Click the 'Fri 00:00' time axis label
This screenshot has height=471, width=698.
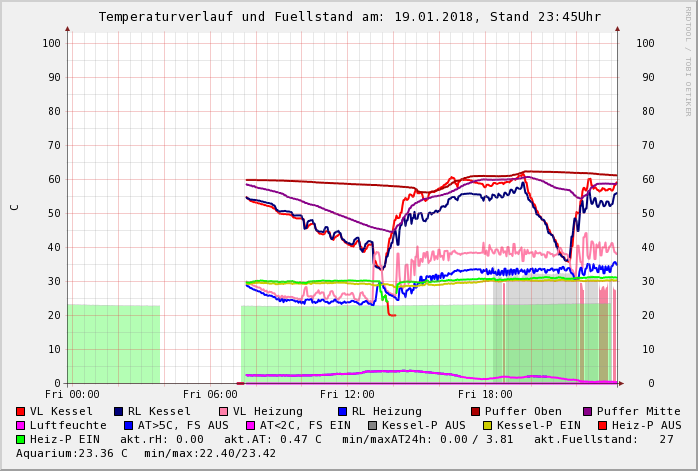pyautogui.click(x=72, y=395)
